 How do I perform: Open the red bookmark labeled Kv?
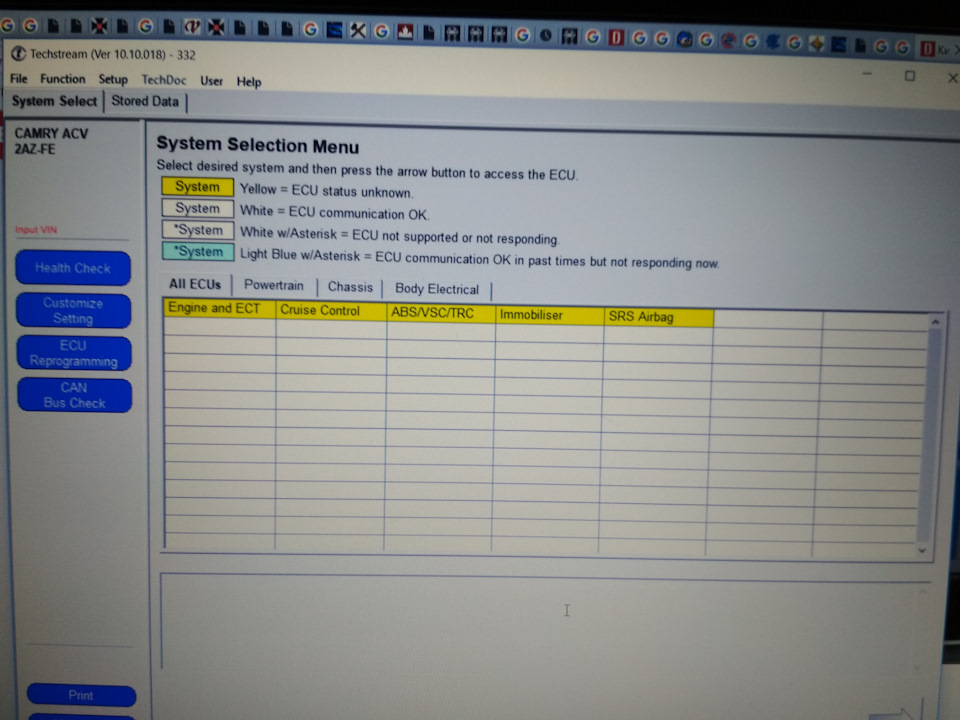tap(936, 48)
